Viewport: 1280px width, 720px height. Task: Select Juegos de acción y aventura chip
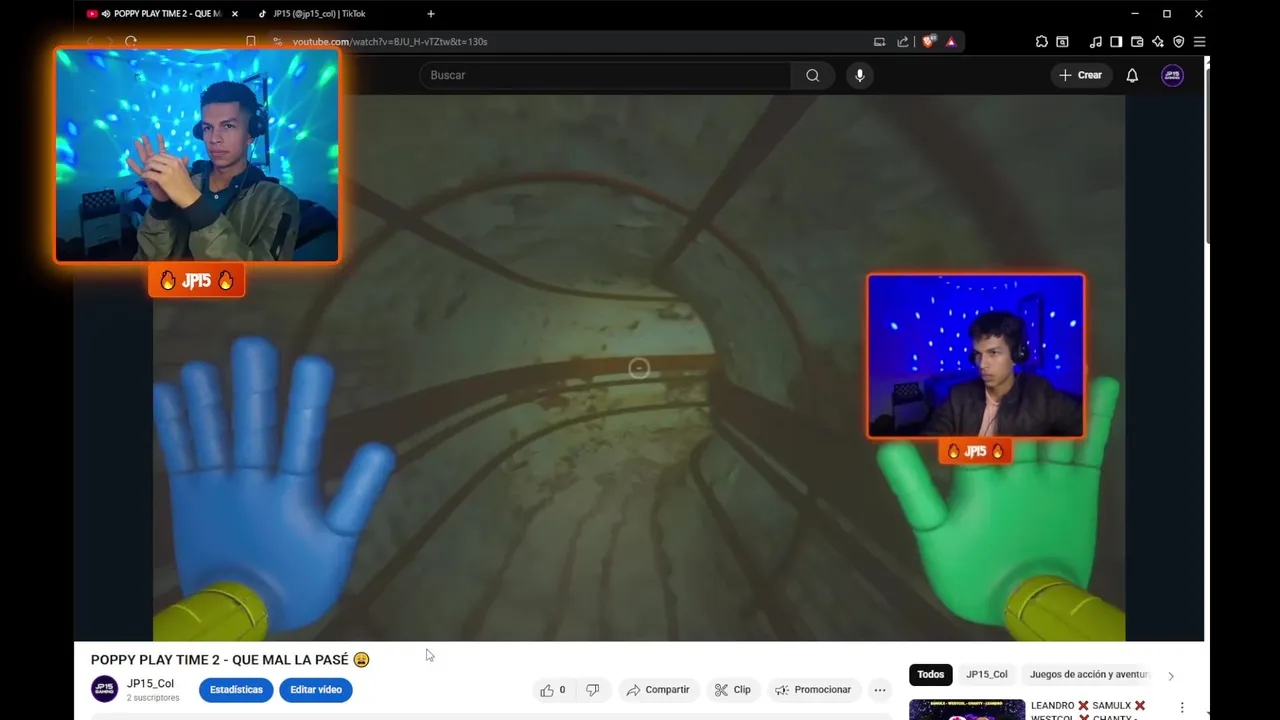click(x=1089, y=675)
